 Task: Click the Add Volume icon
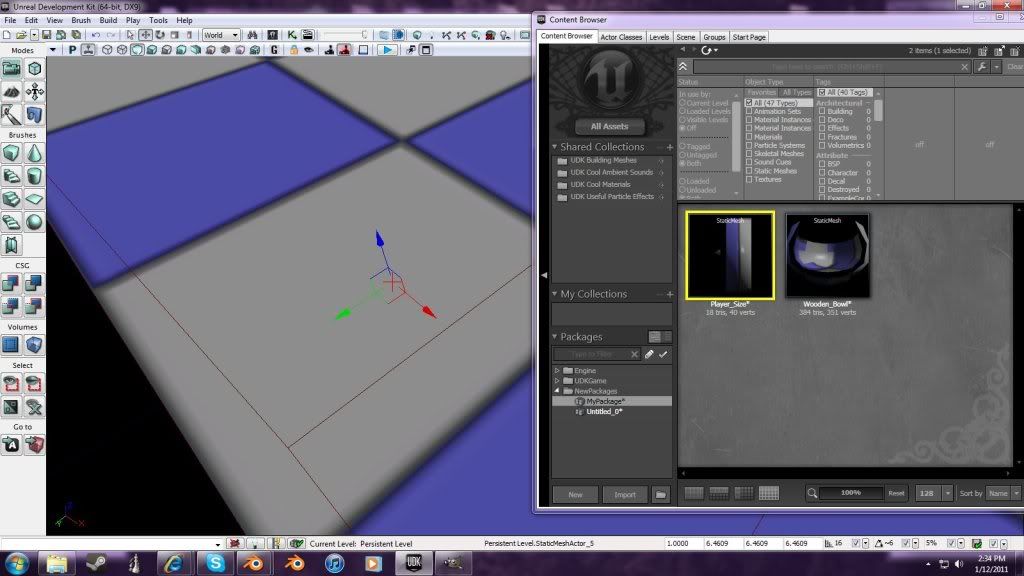[x=34, y=344]
